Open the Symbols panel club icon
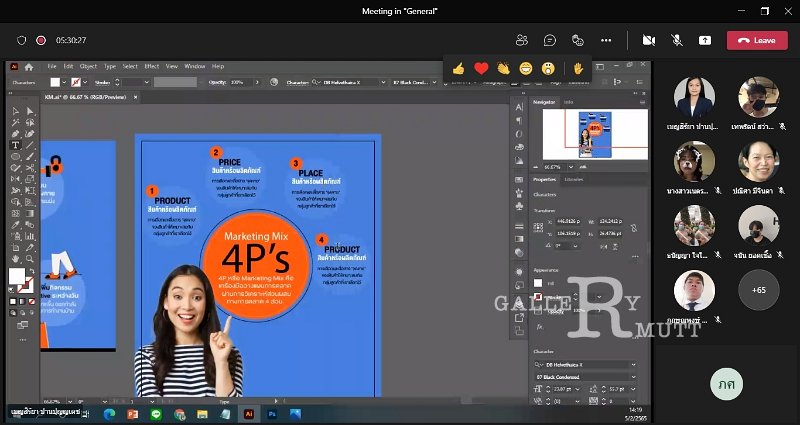Viewport: 800px width, 425px height. pos(519,206)
